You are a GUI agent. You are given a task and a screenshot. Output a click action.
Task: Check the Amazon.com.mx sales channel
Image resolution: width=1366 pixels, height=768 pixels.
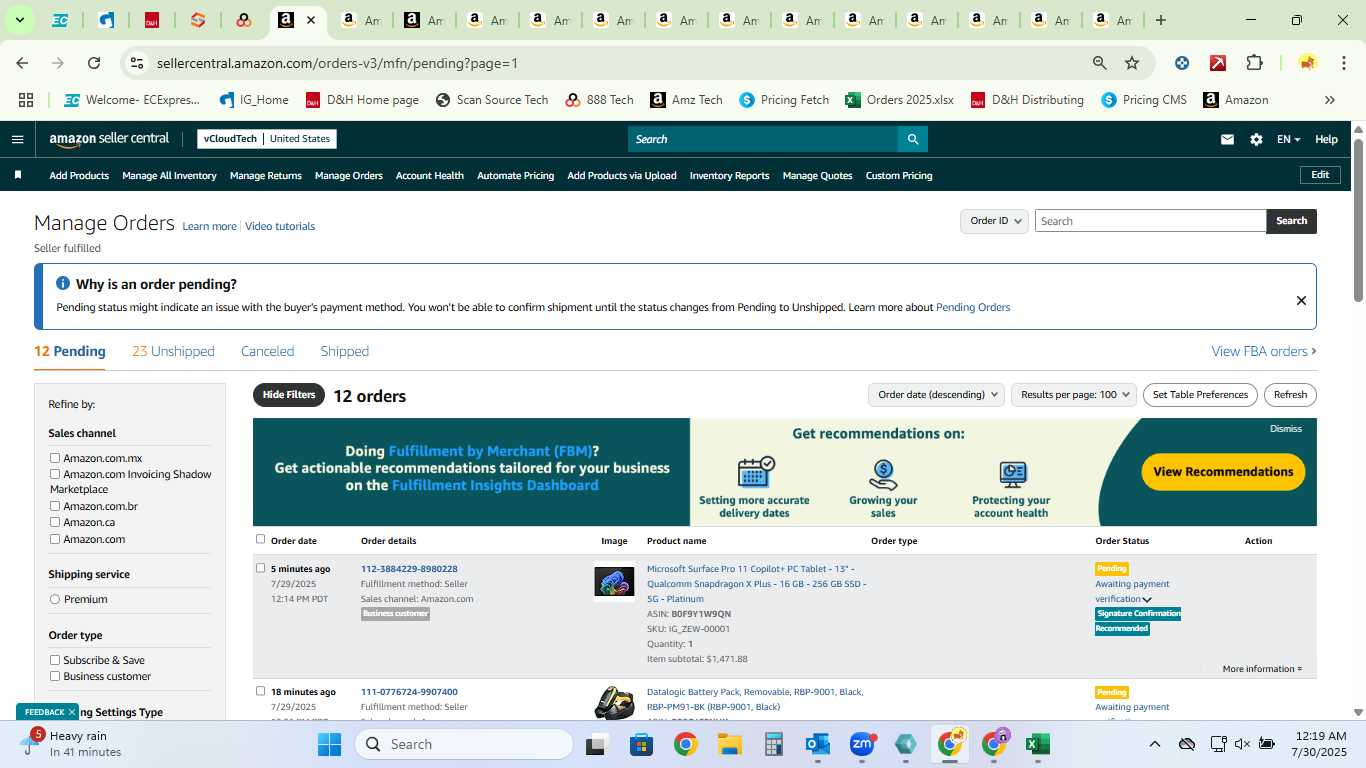(56, 458)
